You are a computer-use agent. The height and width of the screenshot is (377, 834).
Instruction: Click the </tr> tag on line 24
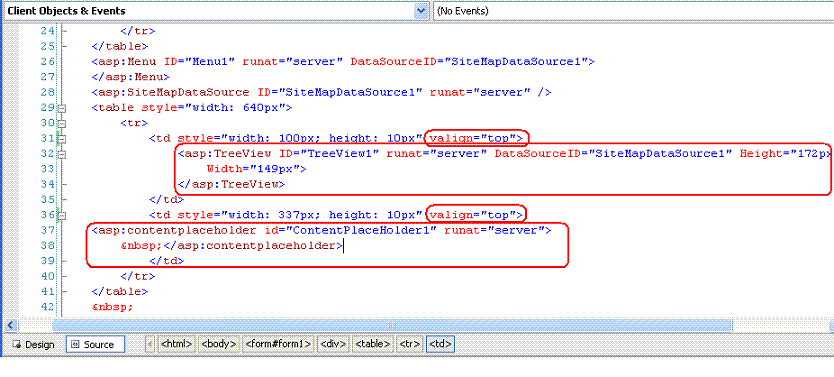[x=138, y=31]
